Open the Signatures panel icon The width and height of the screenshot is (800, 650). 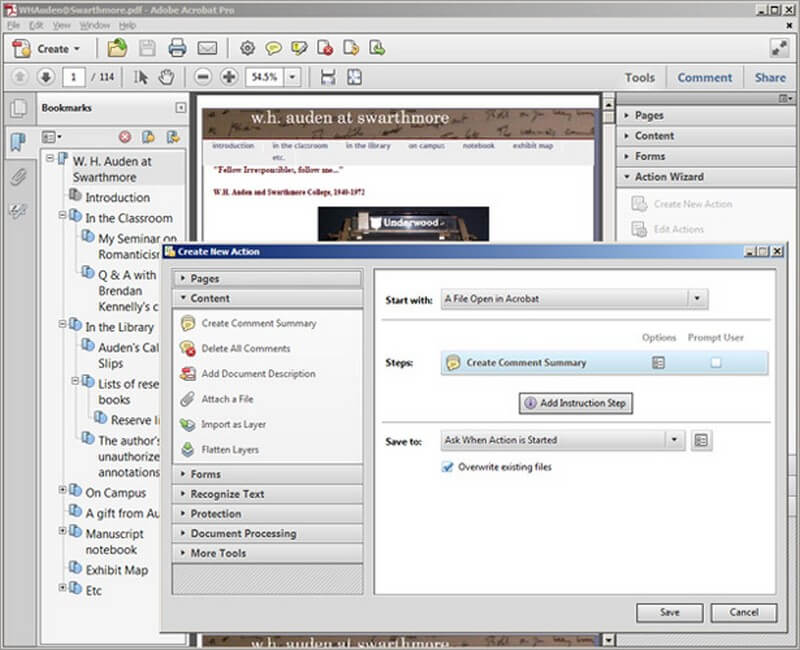point(18,211)
